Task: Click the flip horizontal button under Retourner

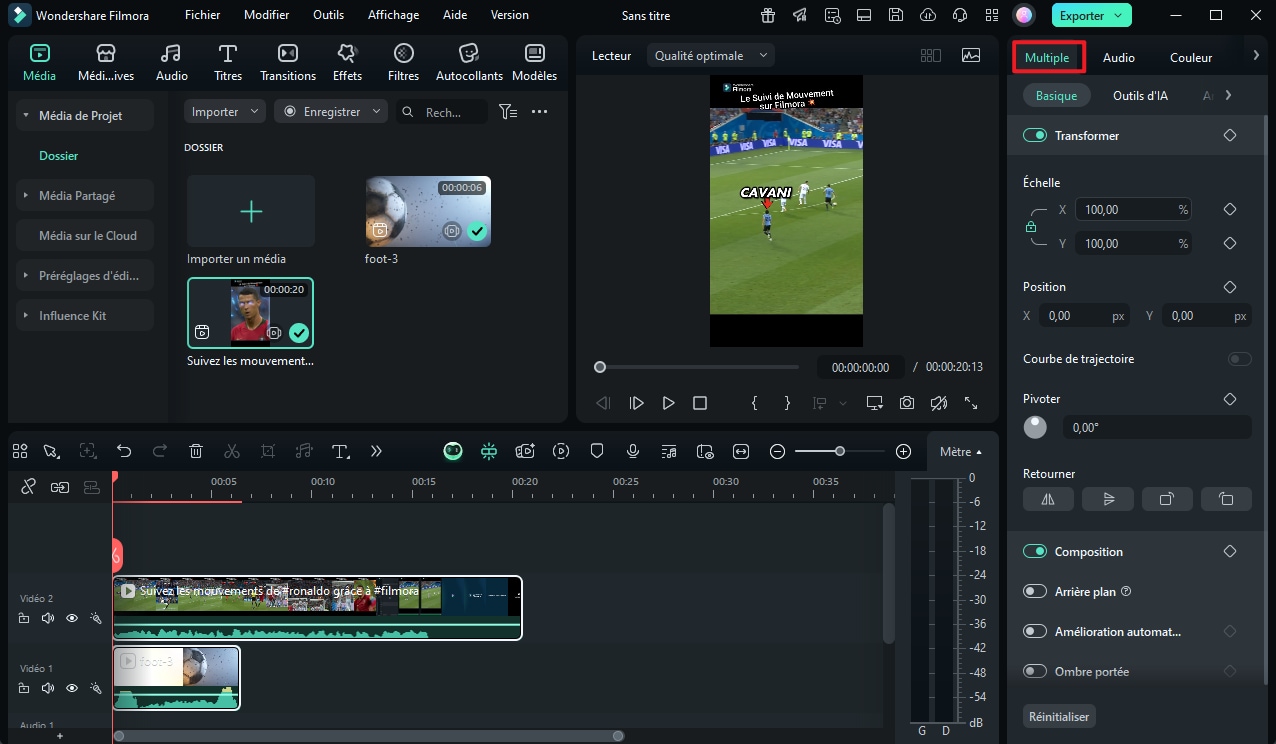Action: pos(1049,499)
